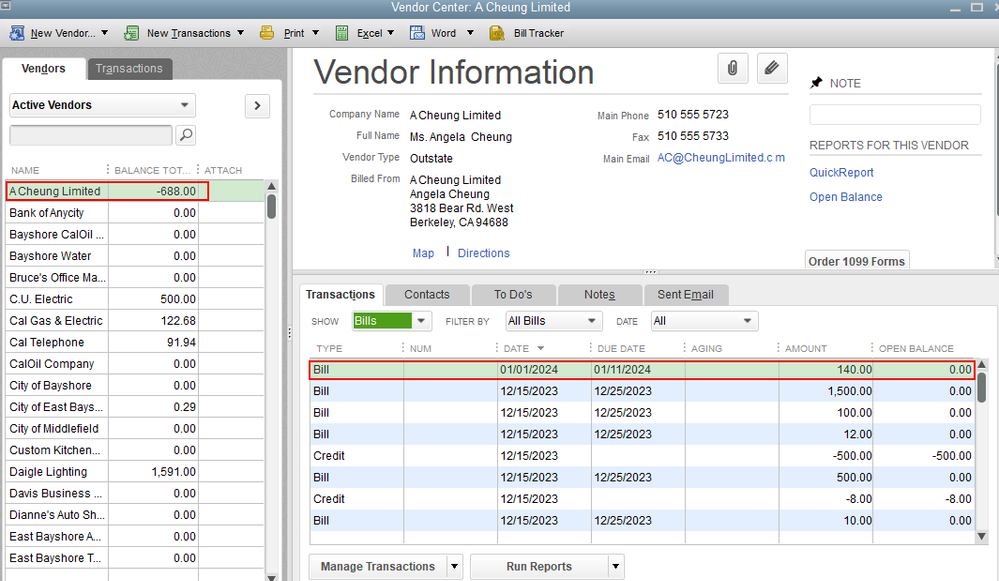Open the Excel dropdown arrow
Image resolution: width=999 pixels, height=581 pixels.
(x=391, y=33)
